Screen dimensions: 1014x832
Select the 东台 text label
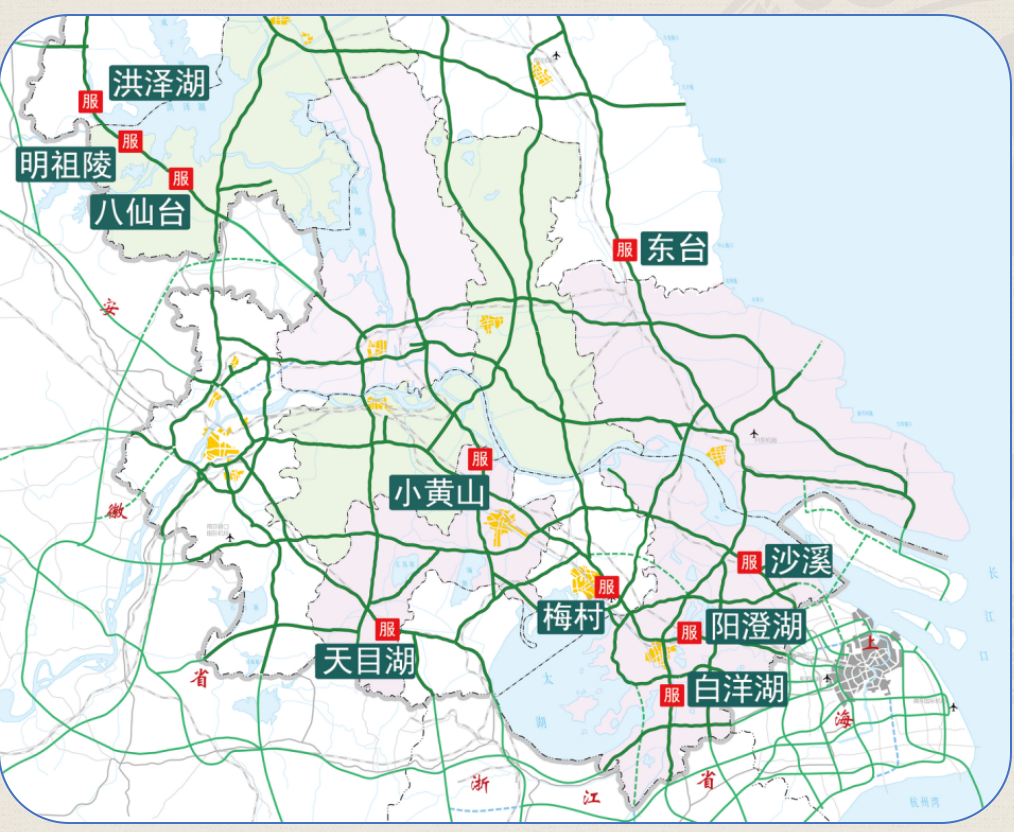click(x=676, y=248)
